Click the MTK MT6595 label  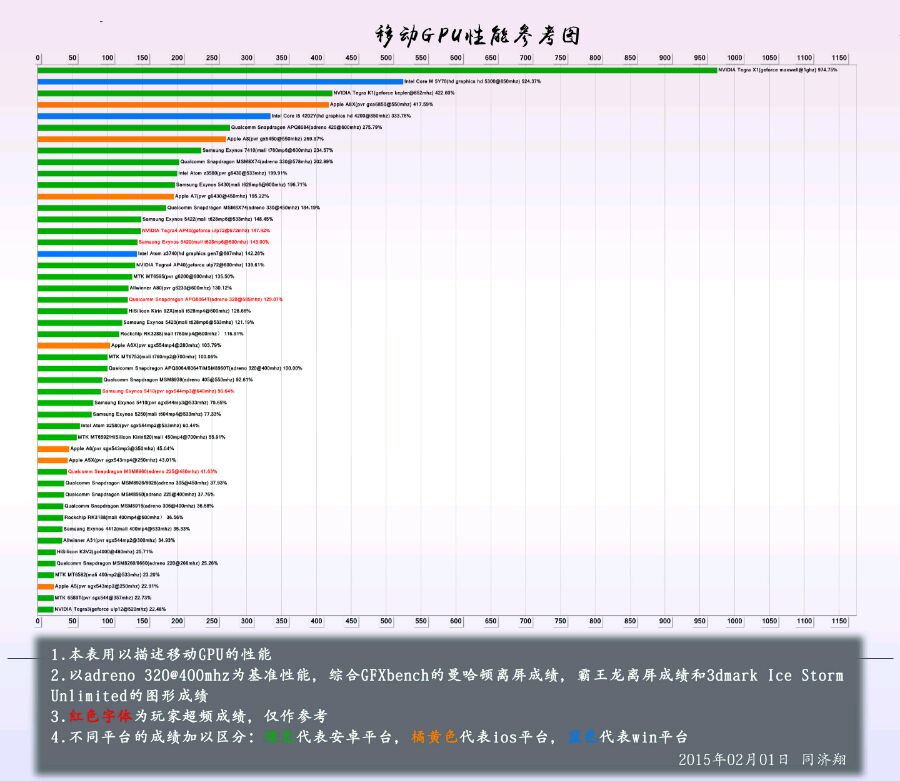pos(184,277)
